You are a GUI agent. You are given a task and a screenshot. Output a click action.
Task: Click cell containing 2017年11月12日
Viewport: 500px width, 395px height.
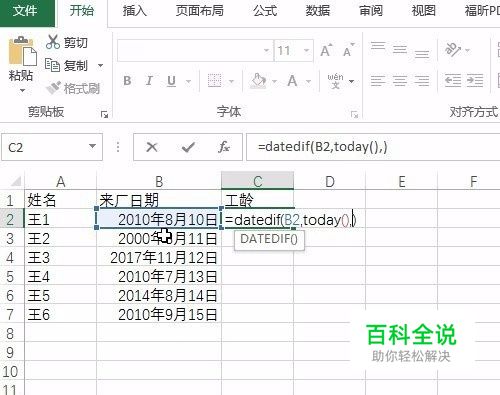tap(159, 258)
